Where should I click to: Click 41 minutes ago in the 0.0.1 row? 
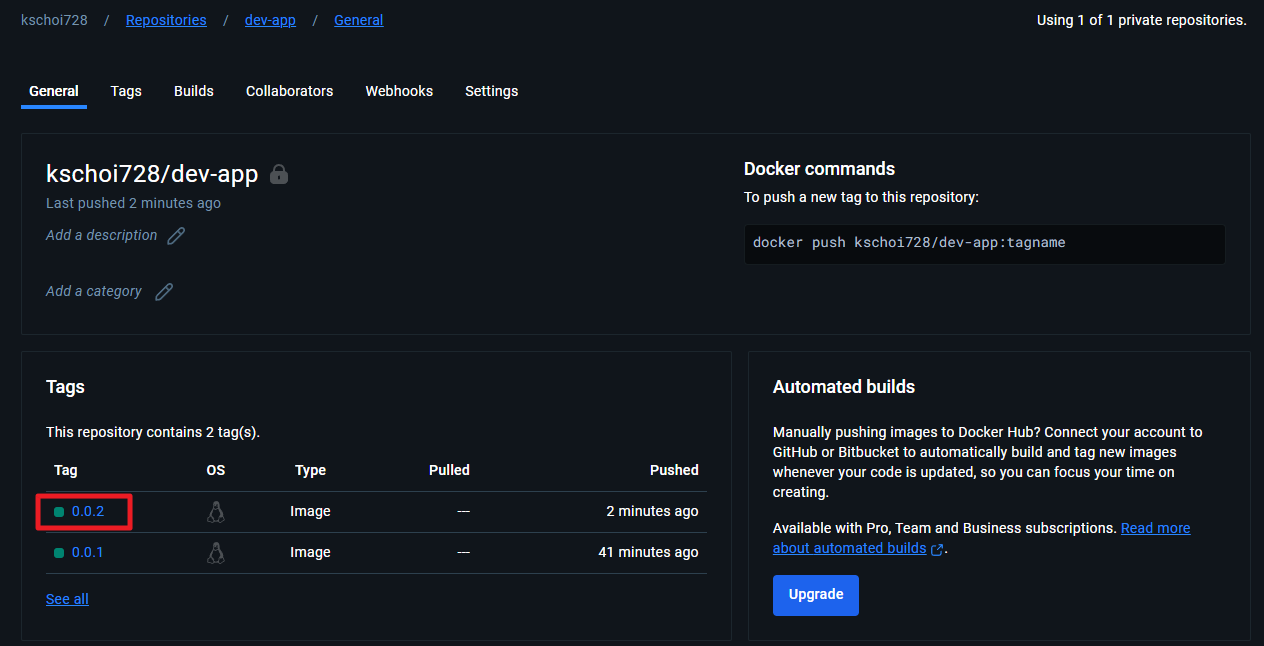pyautogui.click(x=648, y=552)
